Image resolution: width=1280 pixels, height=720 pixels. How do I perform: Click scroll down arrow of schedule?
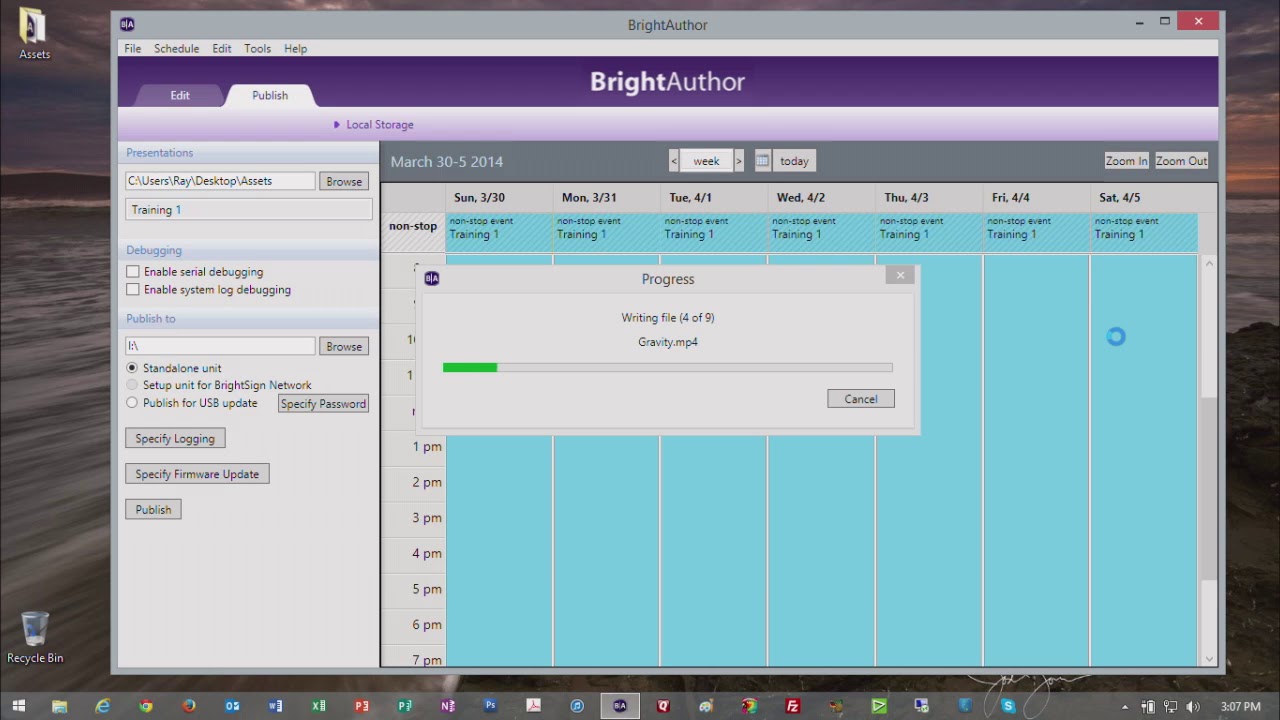(x=1209, y=659)
